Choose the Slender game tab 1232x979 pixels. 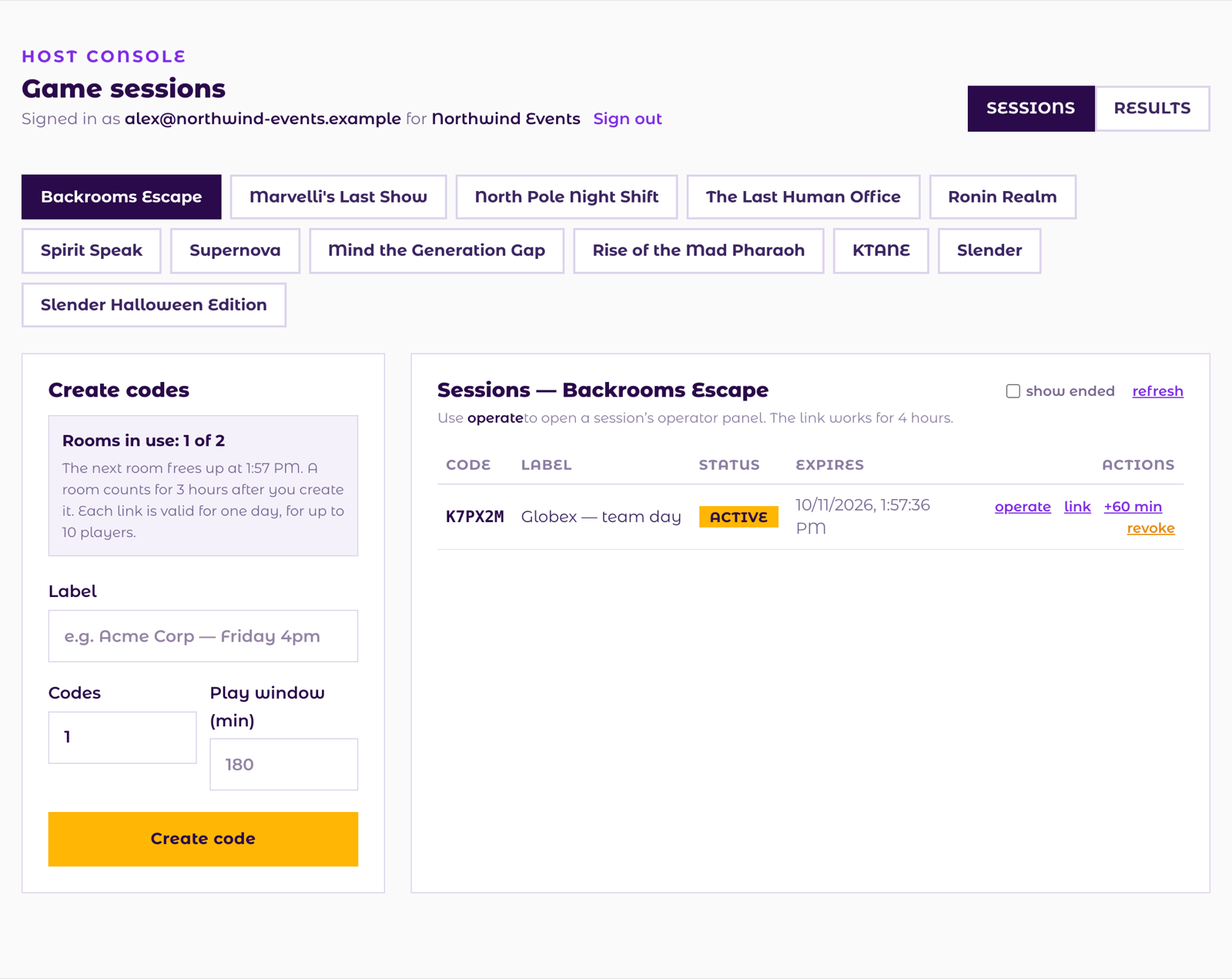[989, 251]
